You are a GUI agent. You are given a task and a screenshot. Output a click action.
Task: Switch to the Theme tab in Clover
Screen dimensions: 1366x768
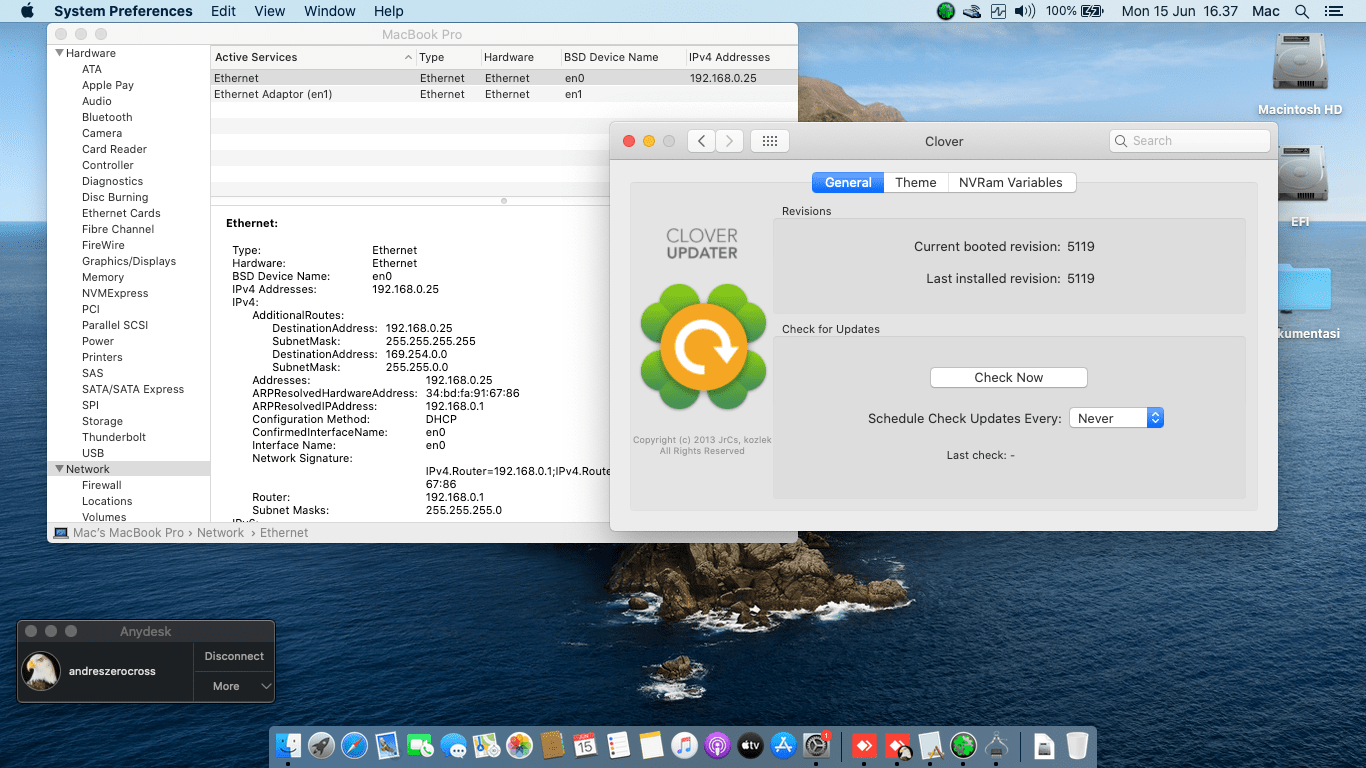pos(916,182)
